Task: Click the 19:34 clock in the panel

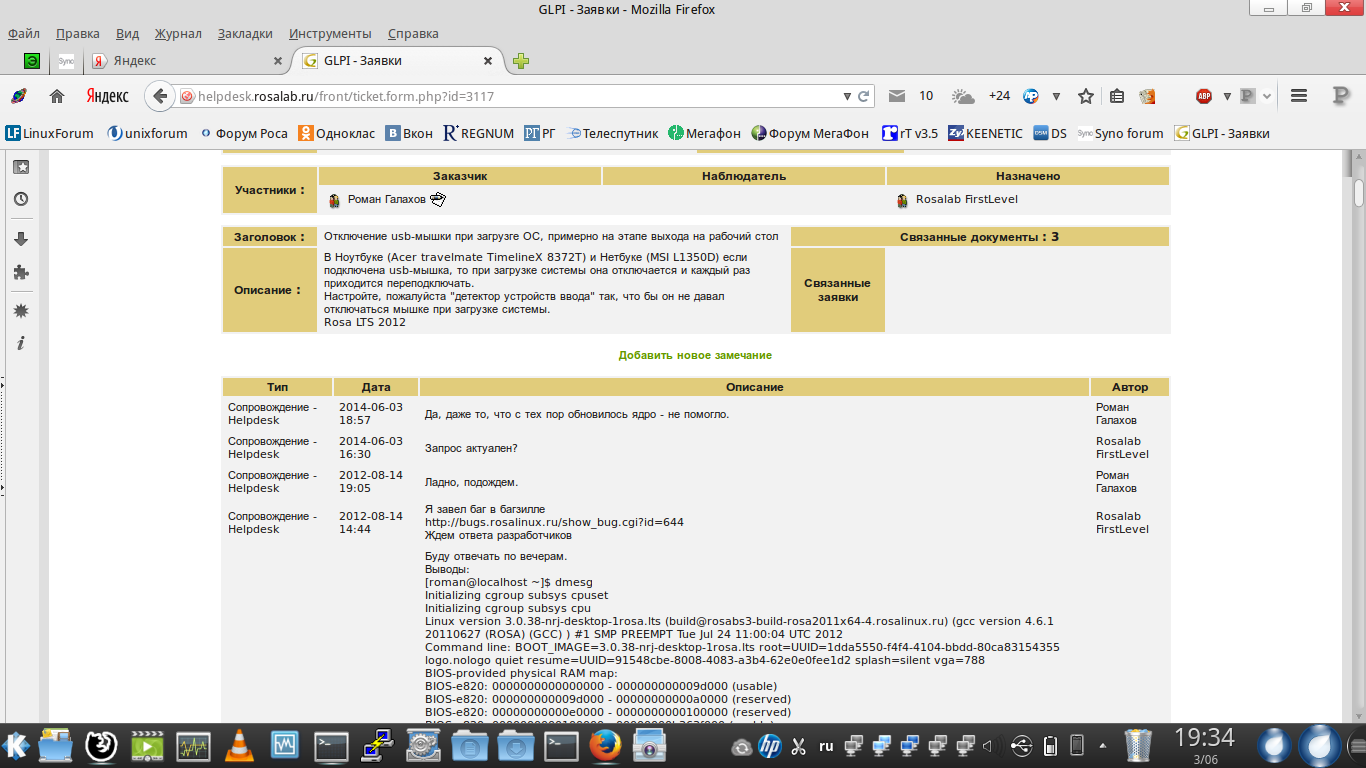Action: coord(1204,738)
